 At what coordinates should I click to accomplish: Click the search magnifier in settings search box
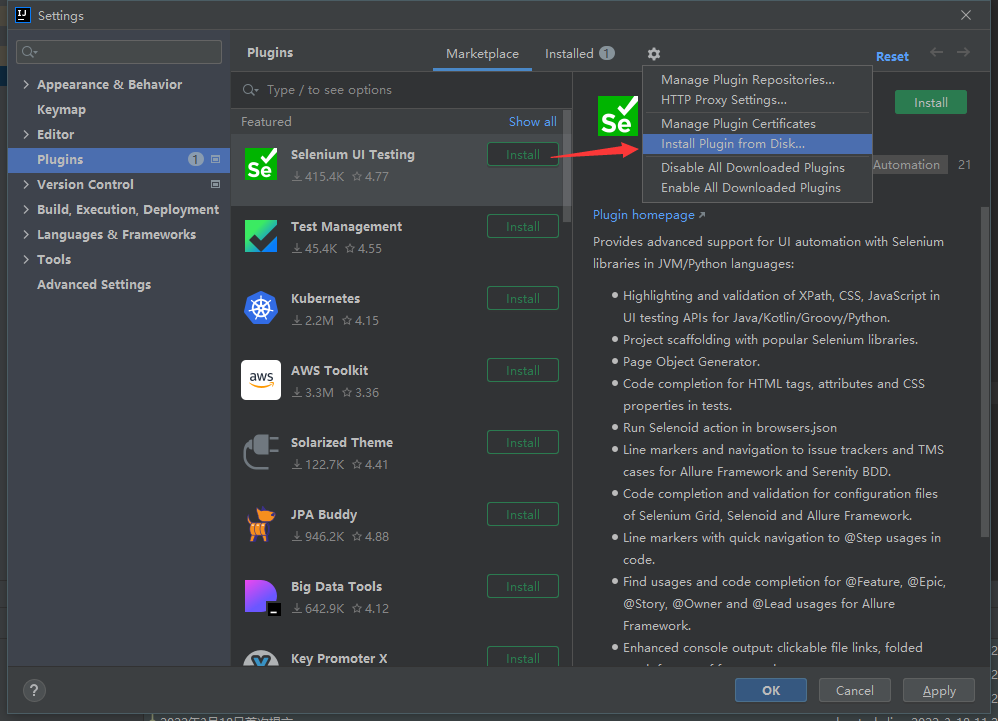[29, 52]
